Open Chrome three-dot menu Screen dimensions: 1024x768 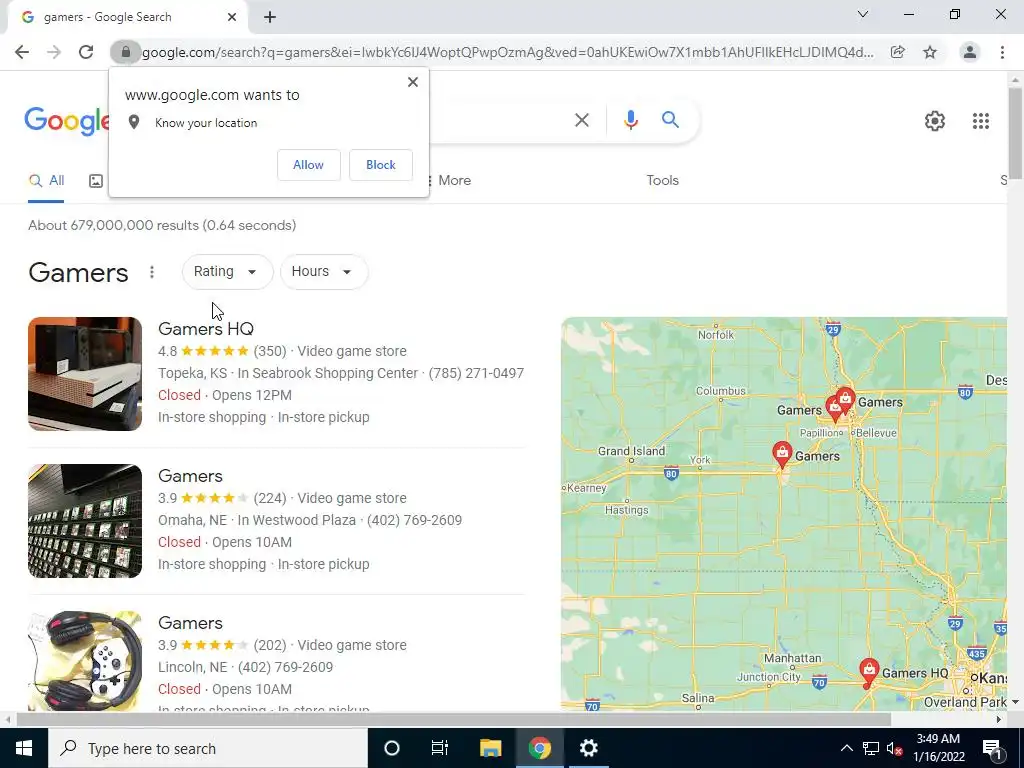pyautogui.click(x=1002, y=52)
